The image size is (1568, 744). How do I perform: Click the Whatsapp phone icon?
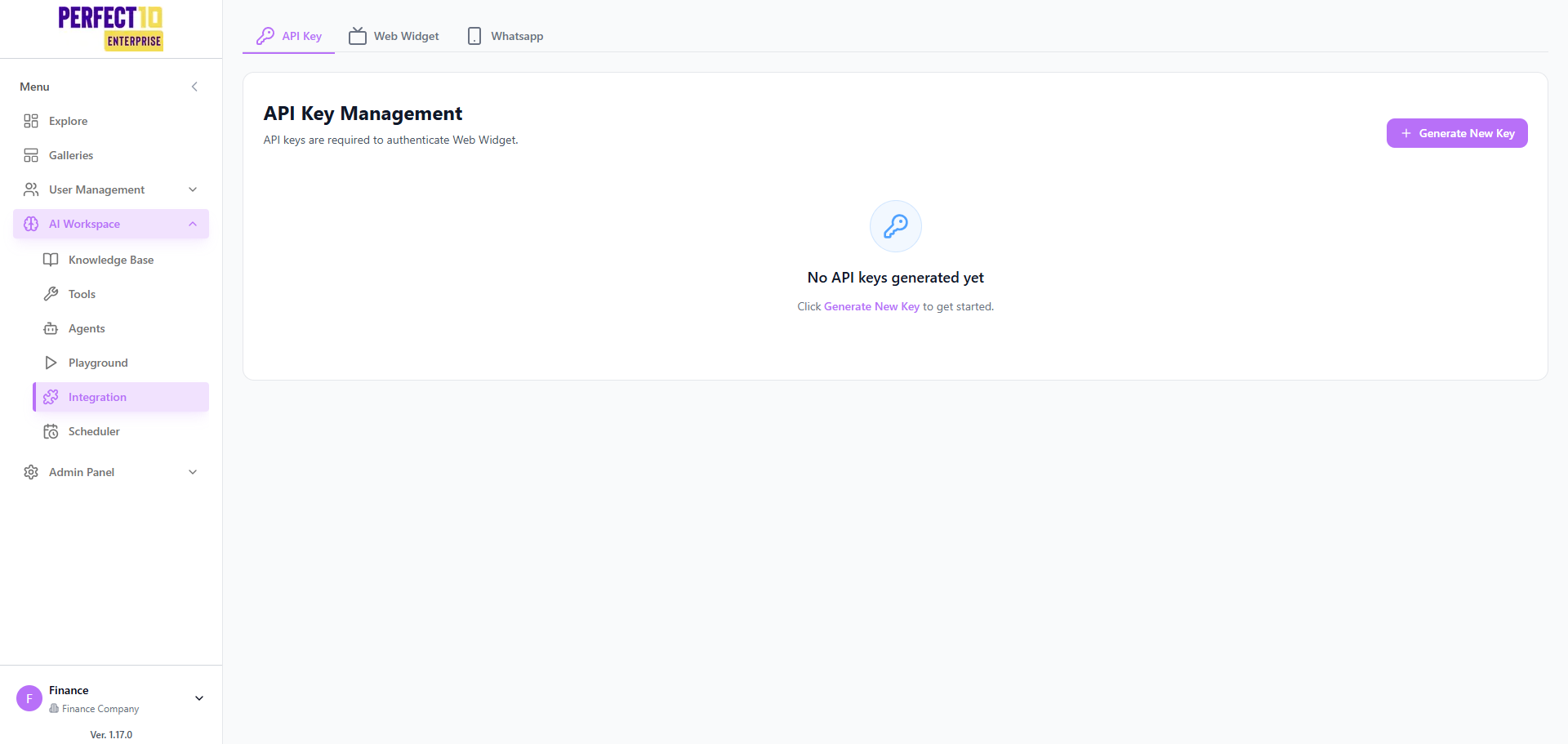coord(474,36)
